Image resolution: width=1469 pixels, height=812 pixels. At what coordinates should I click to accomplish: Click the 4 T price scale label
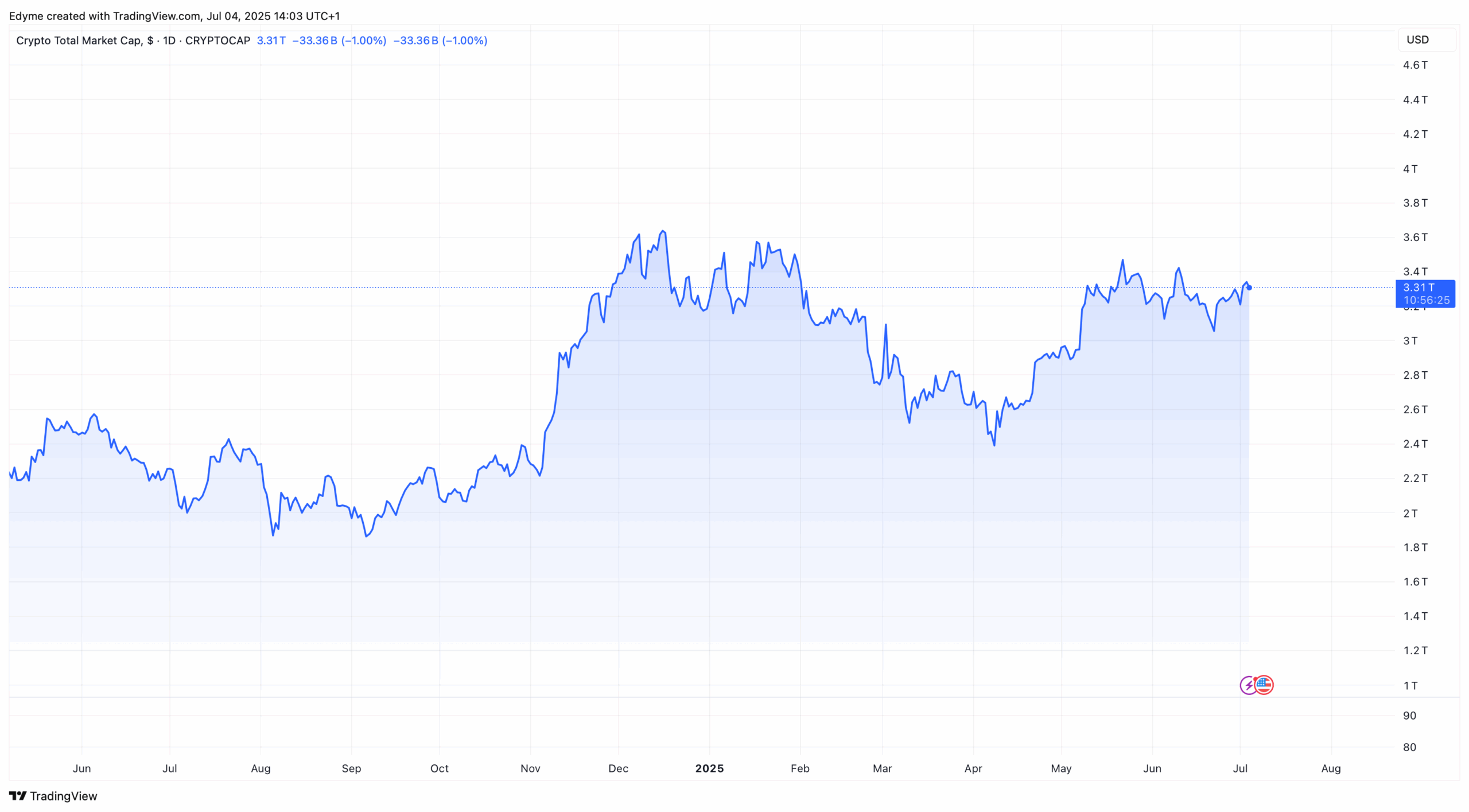1410,169
